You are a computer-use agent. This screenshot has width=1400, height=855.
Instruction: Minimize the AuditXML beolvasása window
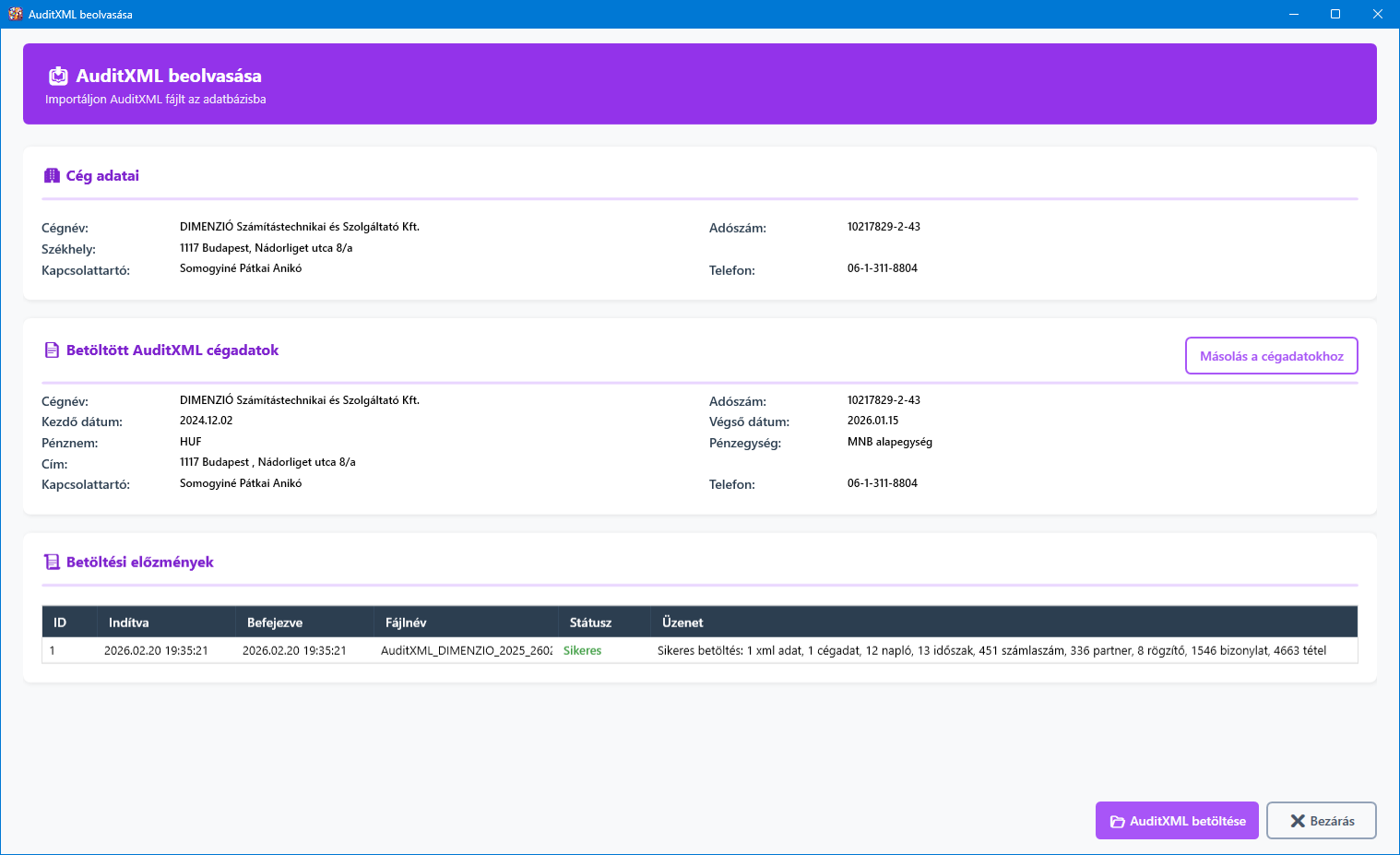(x=1293, y=14)
